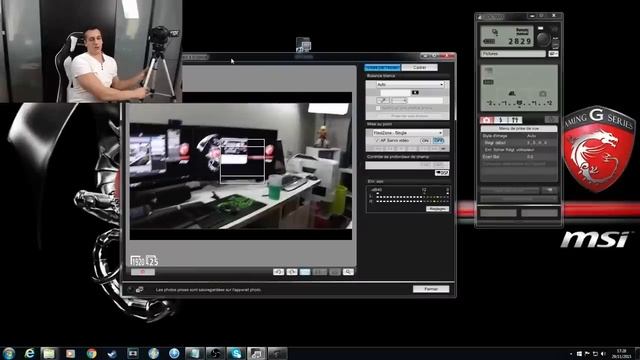Open FlexiZone - Single AF mode dropdown
640x360 pixels.
point(407,133)
